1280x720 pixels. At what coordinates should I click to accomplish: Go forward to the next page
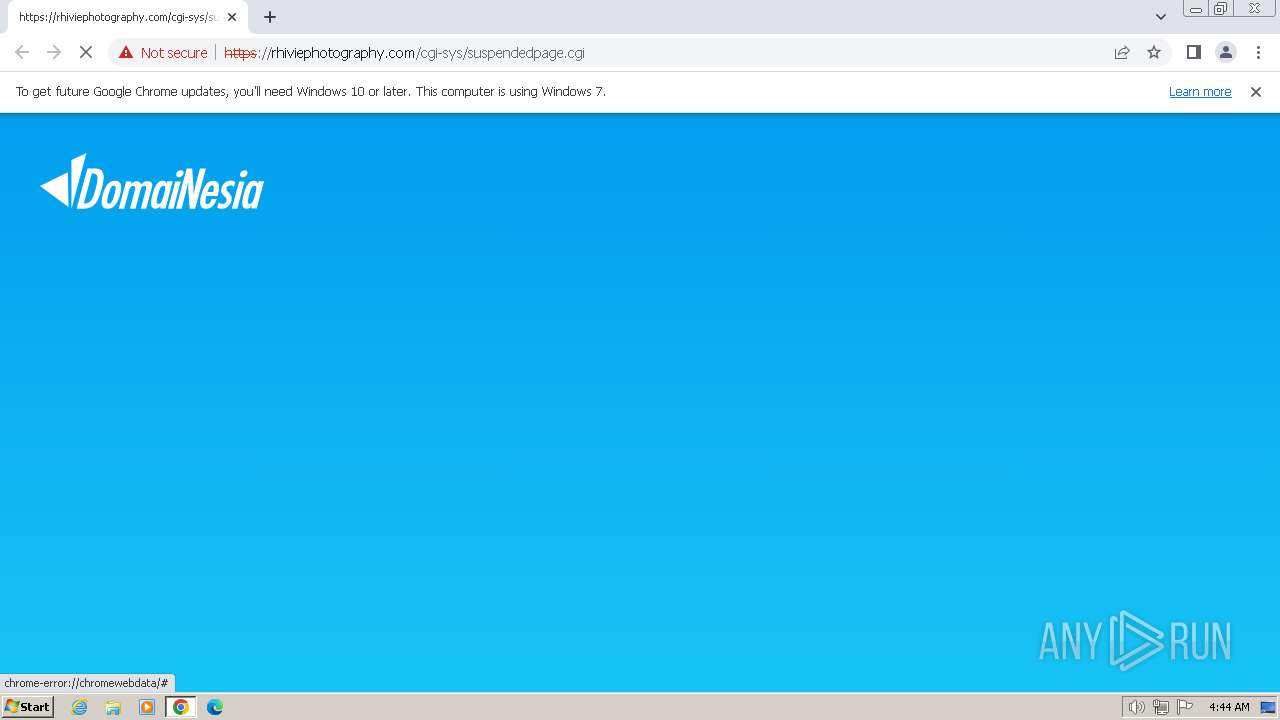tap(54, 52)
